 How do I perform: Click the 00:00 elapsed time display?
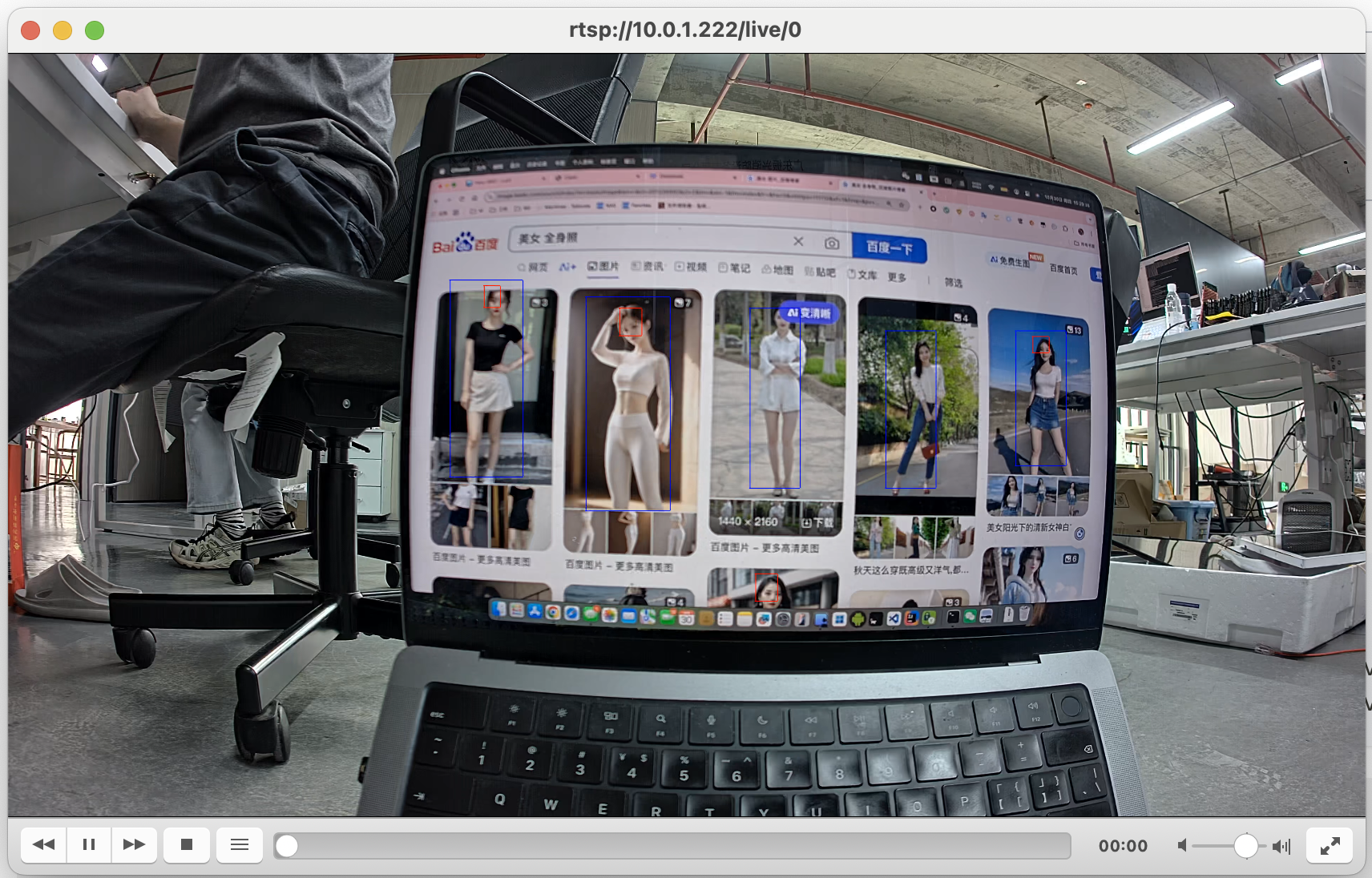click(1123, 846)
